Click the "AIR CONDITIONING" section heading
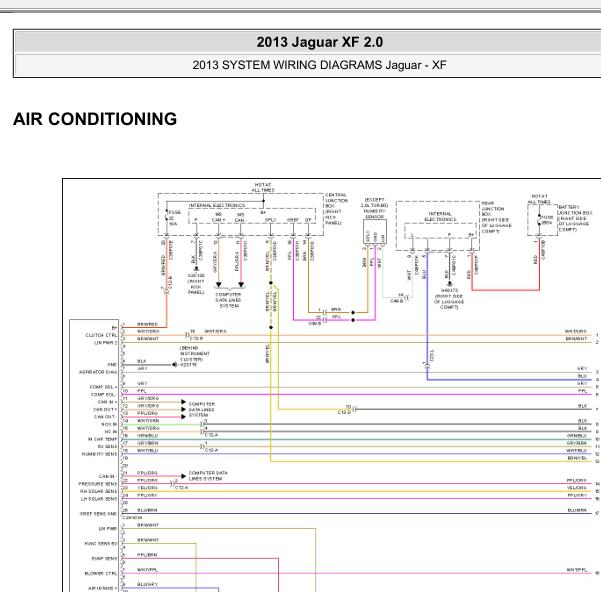This screenshot has height=592, width=601. [95, 119]
